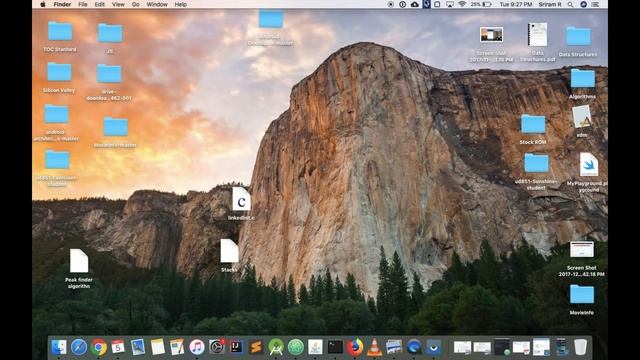Image resolution: width=640 pixels, height=360 pixels.
Task: Open Finder from the dock
Action: point(59,347)
